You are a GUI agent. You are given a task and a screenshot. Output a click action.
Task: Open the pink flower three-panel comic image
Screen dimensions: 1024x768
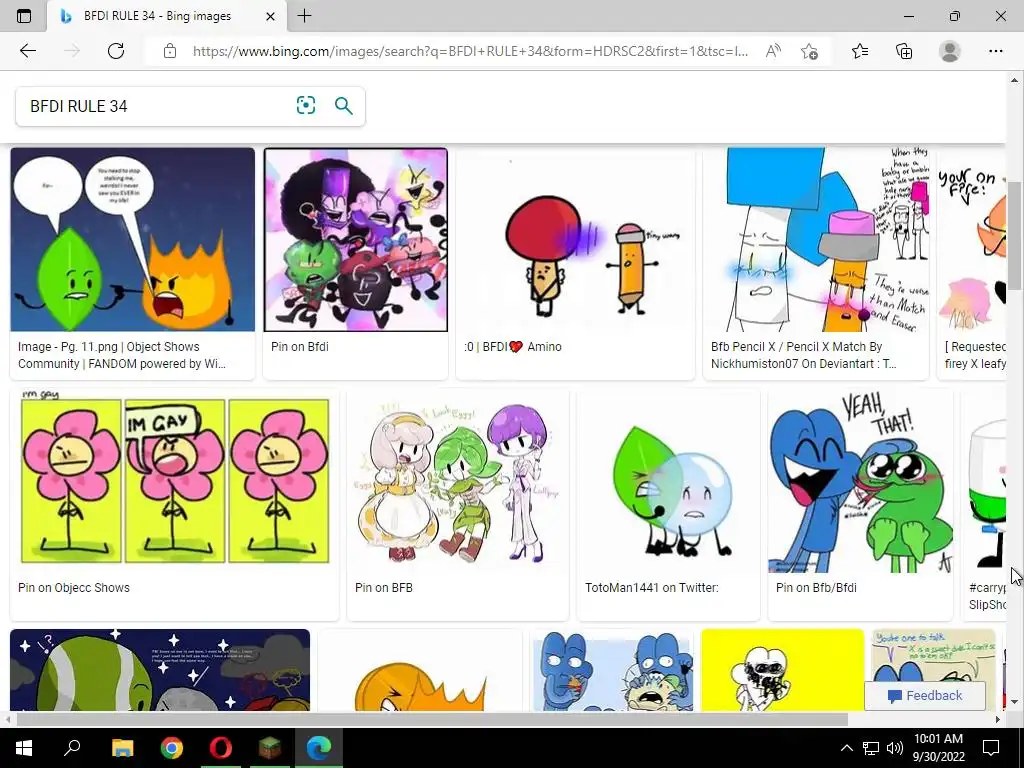(x=175, y=481)
